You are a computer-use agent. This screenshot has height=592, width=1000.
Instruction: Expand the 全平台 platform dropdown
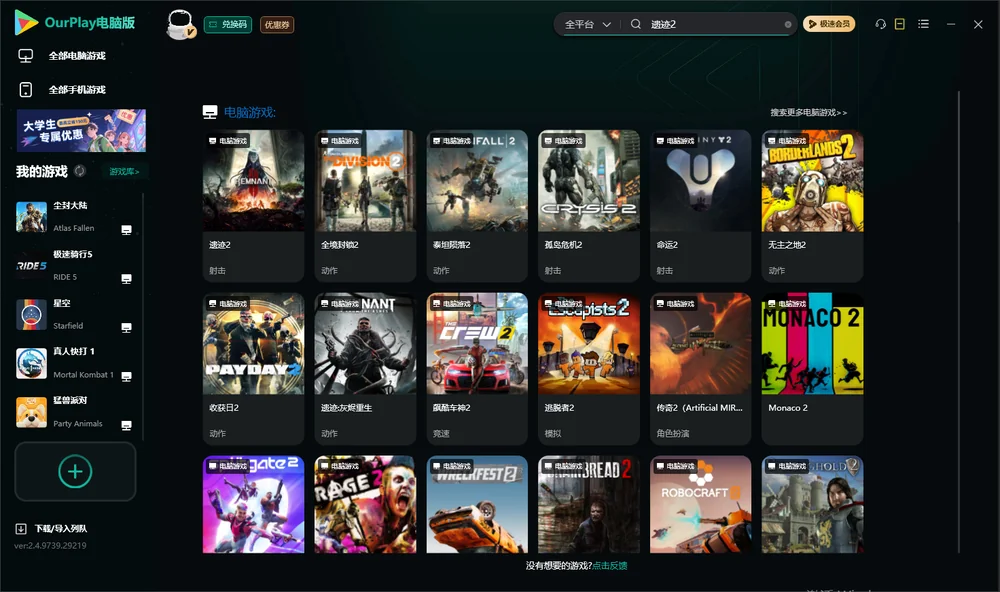[587, 24]
